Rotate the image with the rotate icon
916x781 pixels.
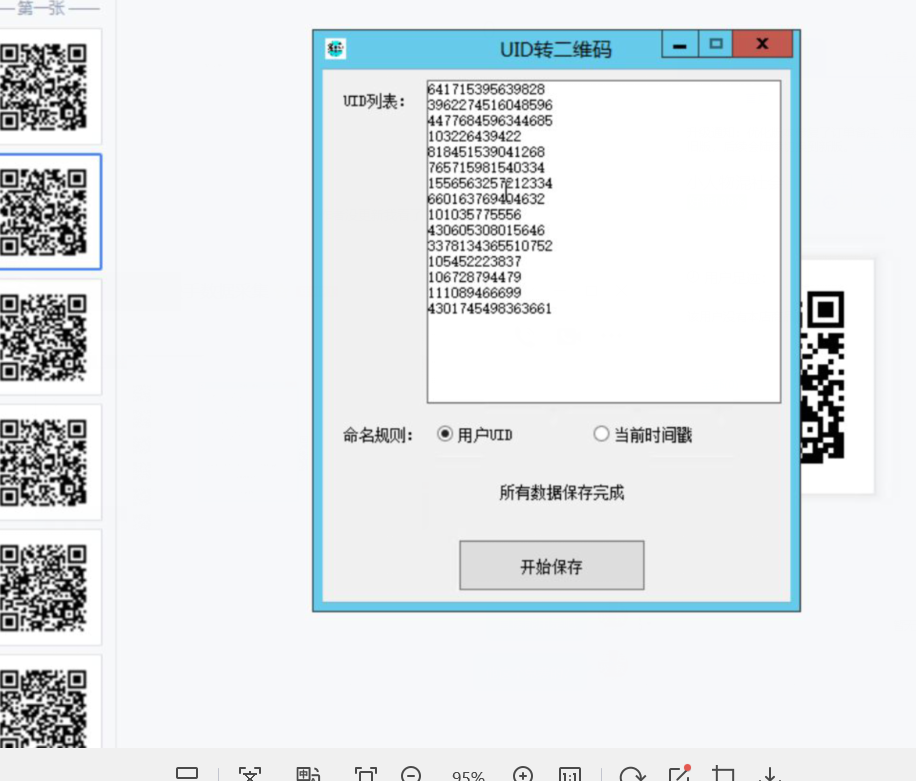632,775
